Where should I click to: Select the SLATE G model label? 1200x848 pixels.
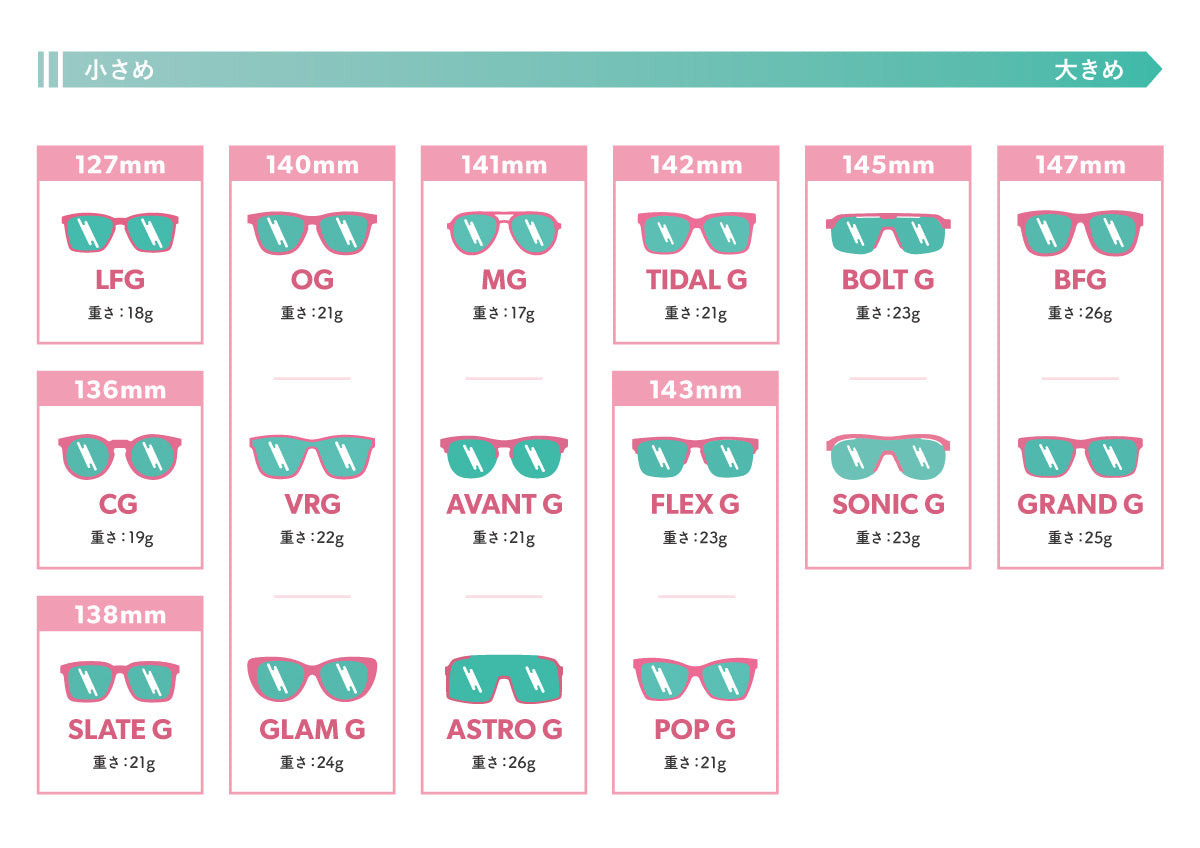coord(120,730)
